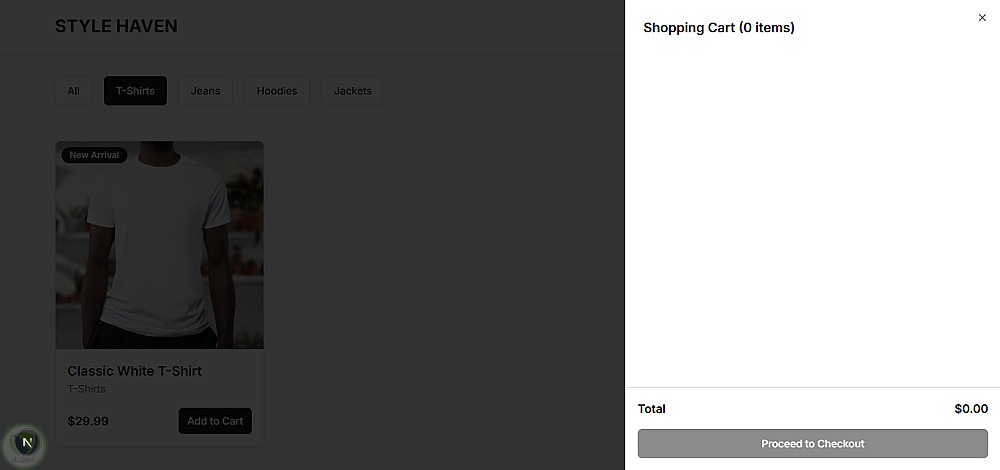Click the $29.99 product price

(x=88, y=421)
